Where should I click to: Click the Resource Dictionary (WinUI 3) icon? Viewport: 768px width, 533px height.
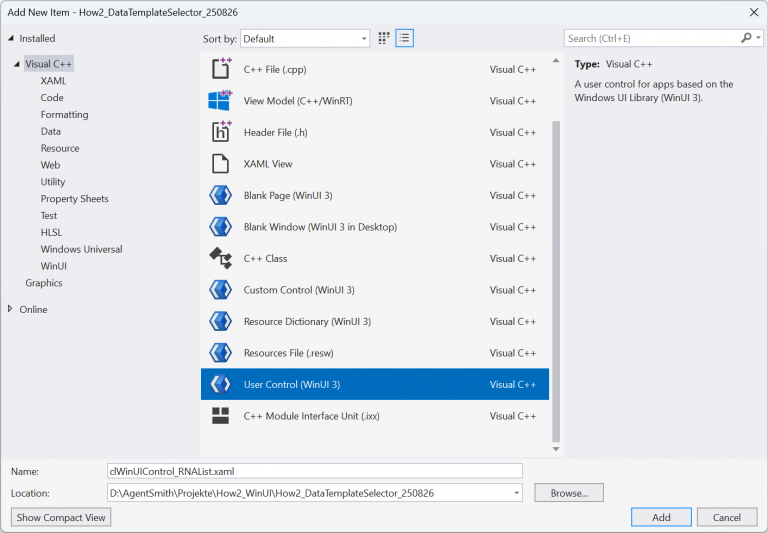[x=220, y=321]
